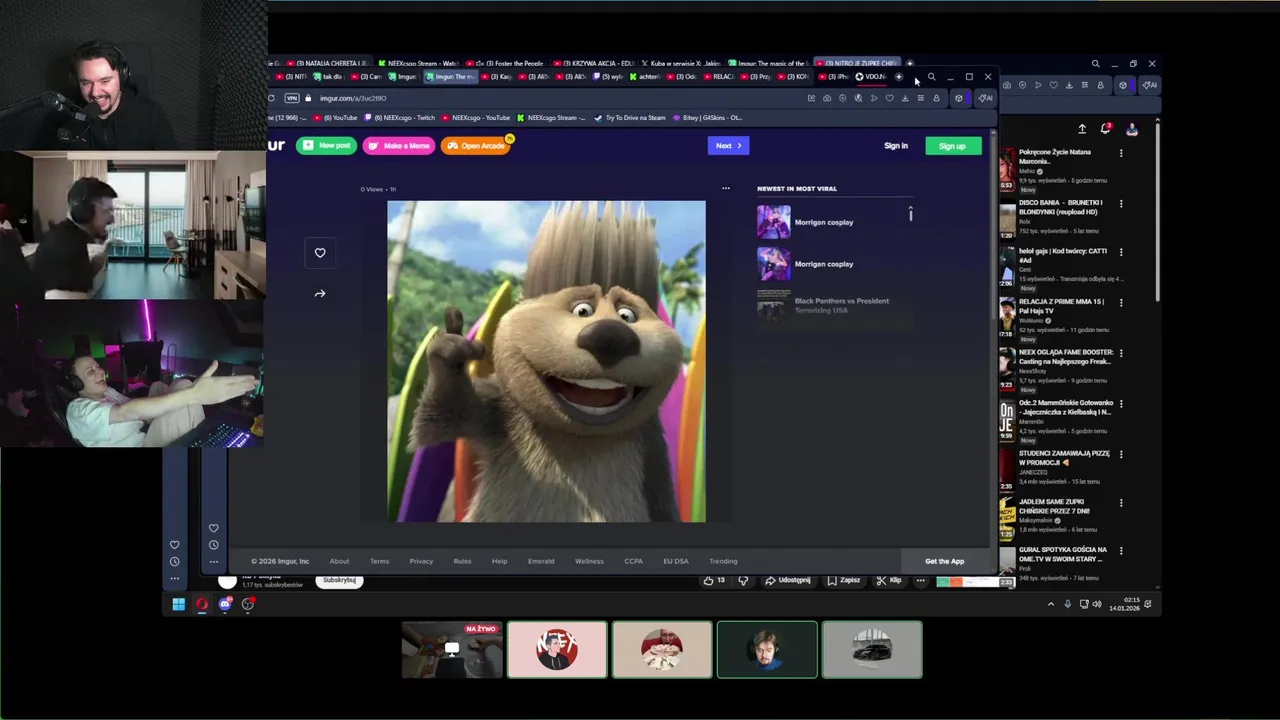
Task: Click the Opera GX taskbar icon
Action: 202,604
